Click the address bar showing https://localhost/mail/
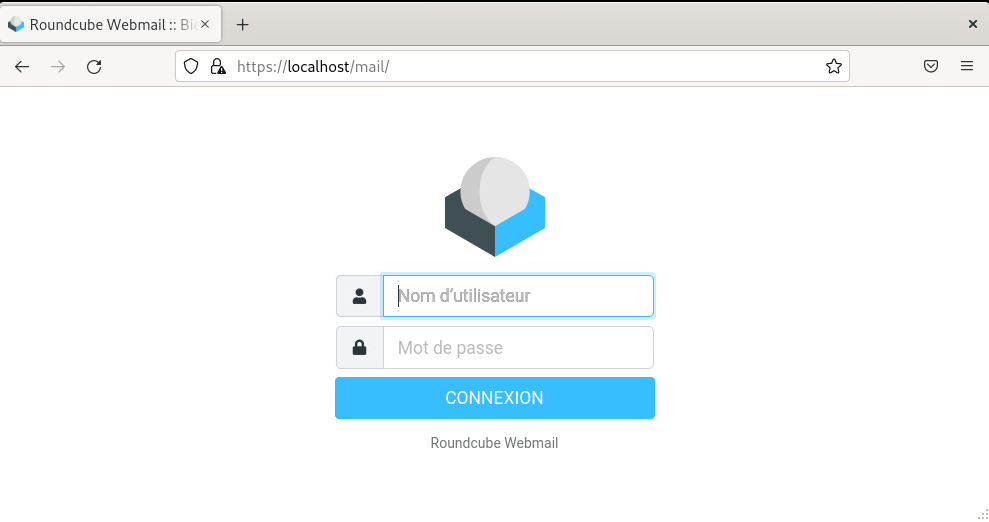The height and width of the screenshot is (522, 989). [x=512, y=66]
